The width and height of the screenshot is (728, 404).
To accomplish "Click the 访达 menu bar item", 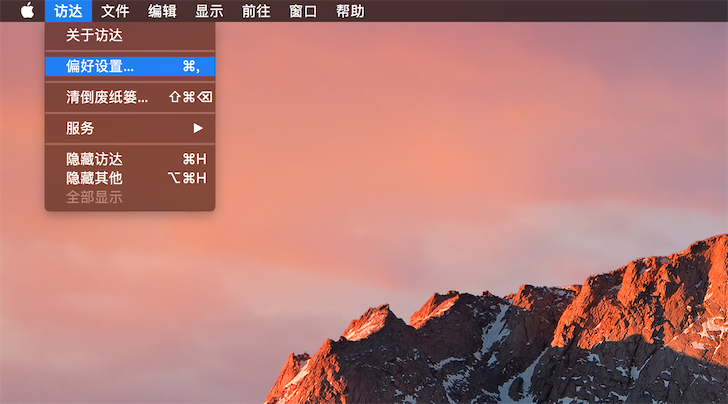I will coord(68,11).
